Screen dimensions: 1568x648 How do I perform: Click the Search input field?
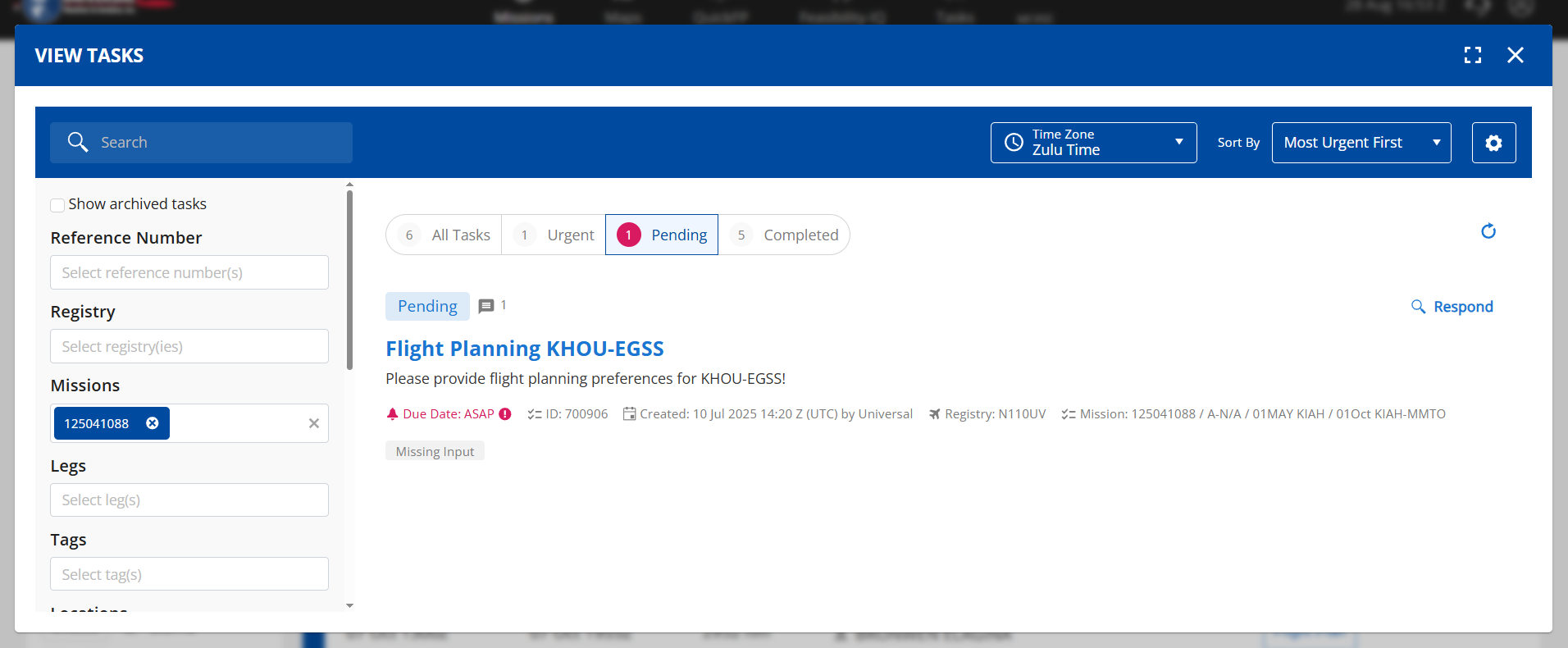pos(201,143)
